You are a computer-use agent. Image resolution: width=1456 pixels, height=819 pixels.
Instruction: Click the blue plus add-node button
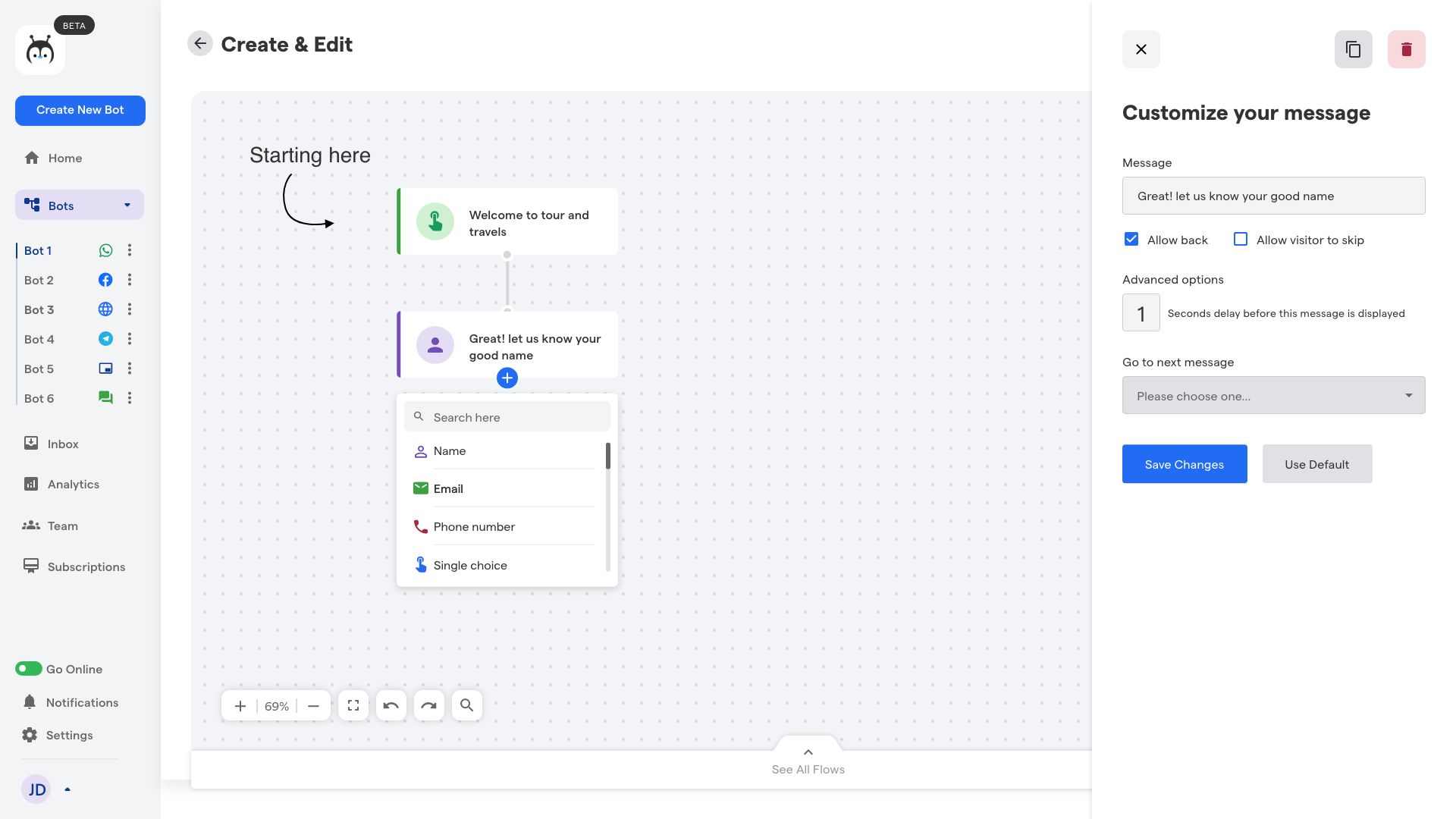(x=507, y=378)
